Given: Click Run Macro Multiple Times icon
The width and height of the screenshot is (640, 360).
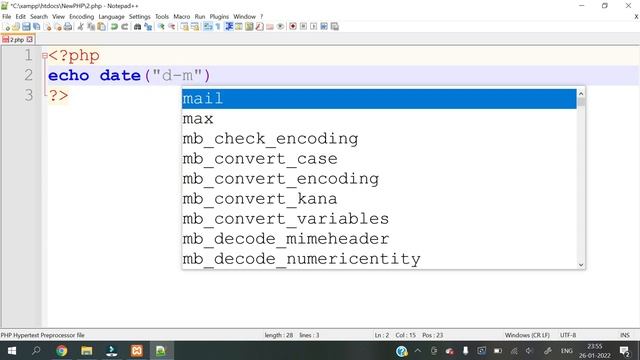Looking at the screenshot, I should 324,27.
